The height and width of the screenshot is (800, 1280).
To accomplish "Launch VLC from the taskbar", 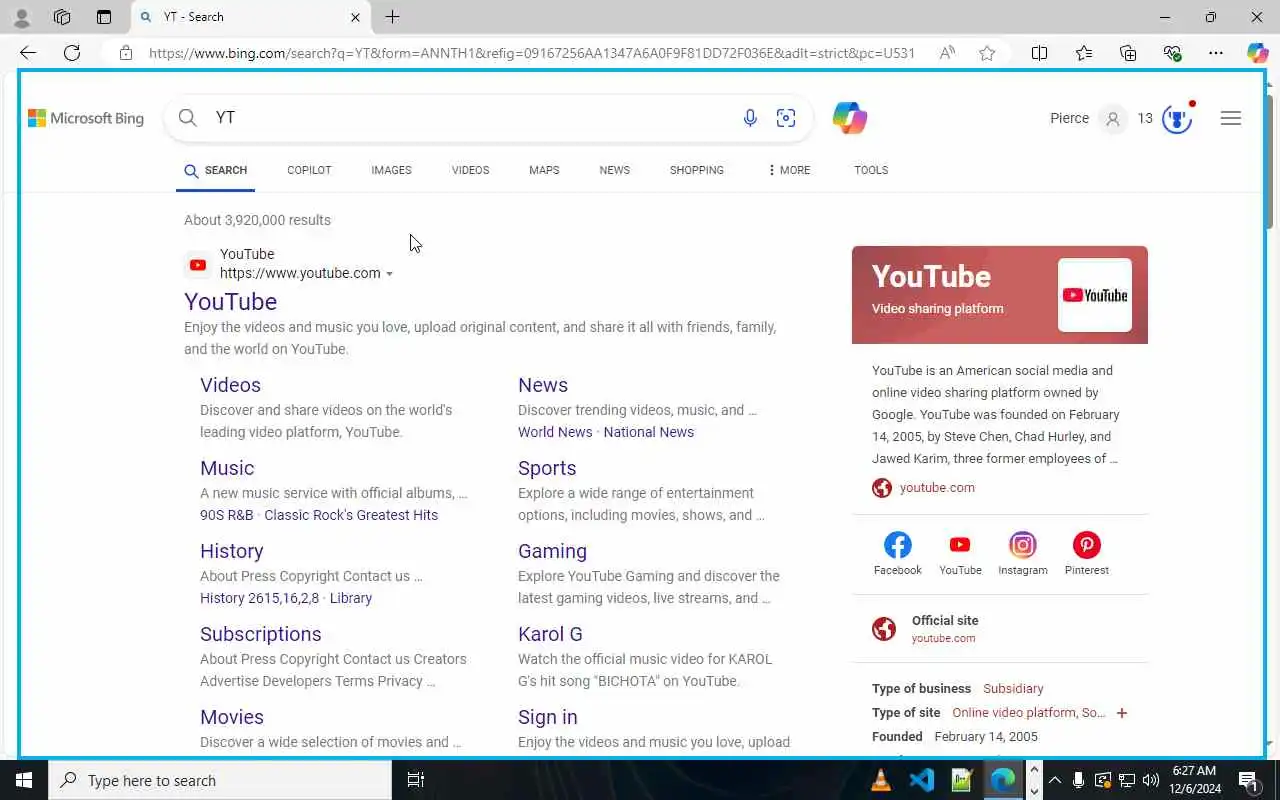I will click(881, 780).
